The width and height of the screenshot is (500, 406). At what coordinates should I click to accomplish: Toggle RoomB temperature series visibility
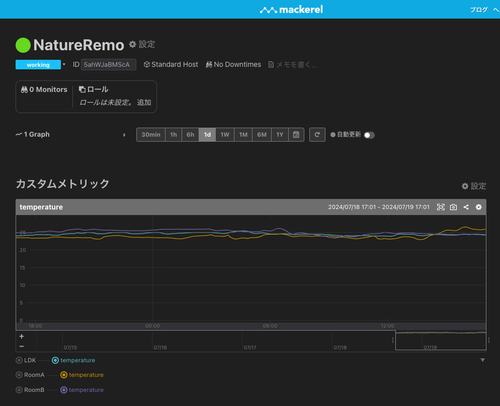[82, 390]
